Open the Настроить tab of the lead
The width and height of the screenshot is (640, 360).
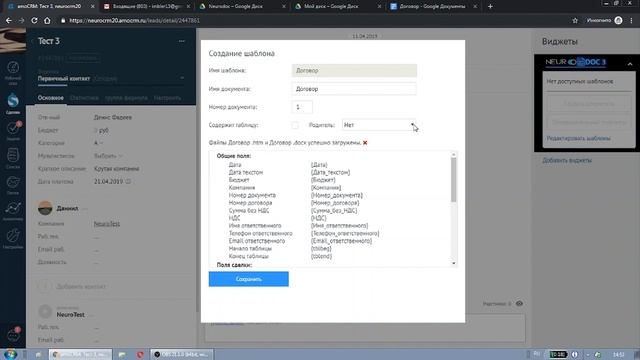coord(167,98)
